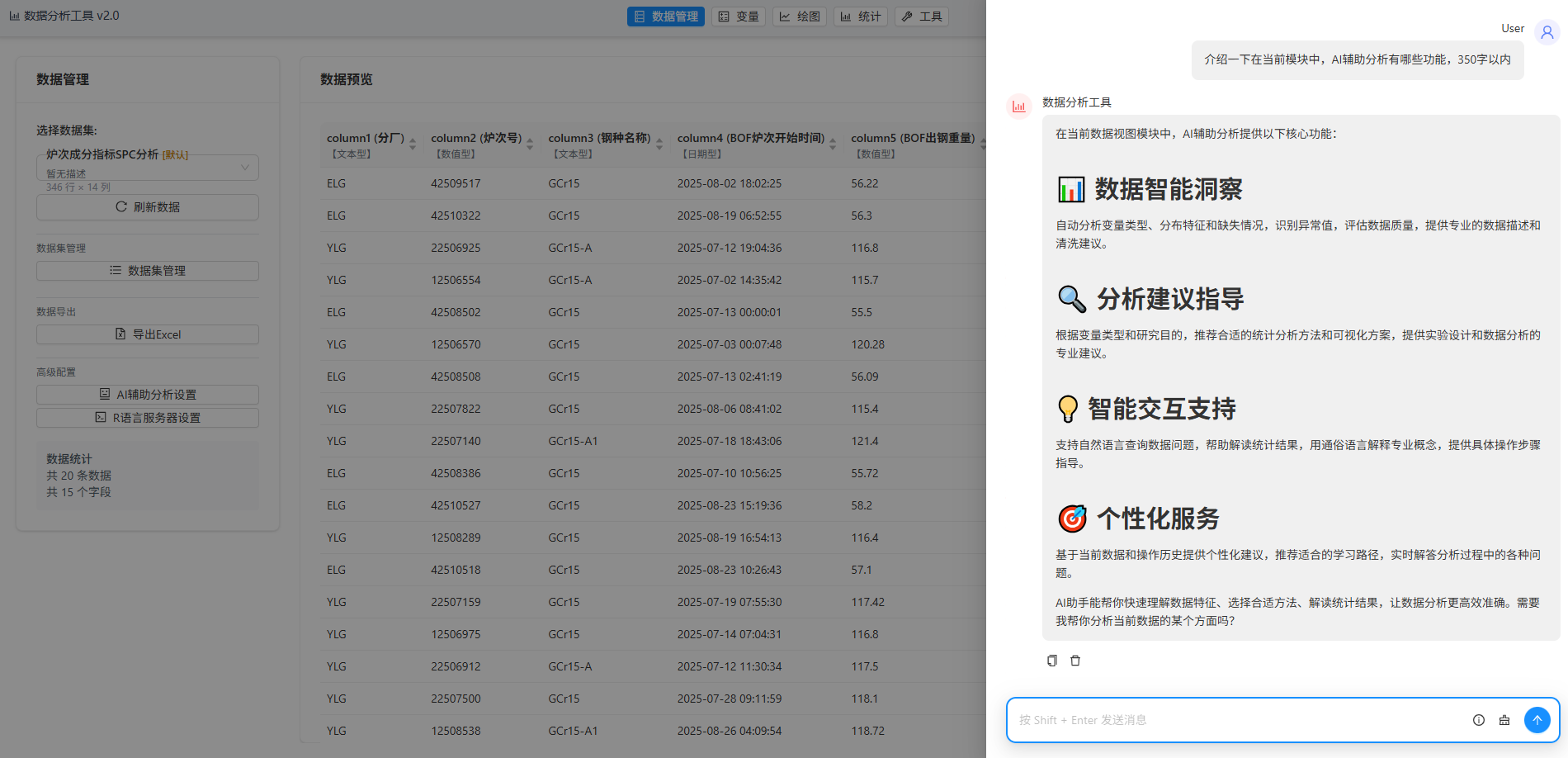Send the message with the blue arrow button
Viewport: 1568px width, 758px height.
(x=1537, y=720)
